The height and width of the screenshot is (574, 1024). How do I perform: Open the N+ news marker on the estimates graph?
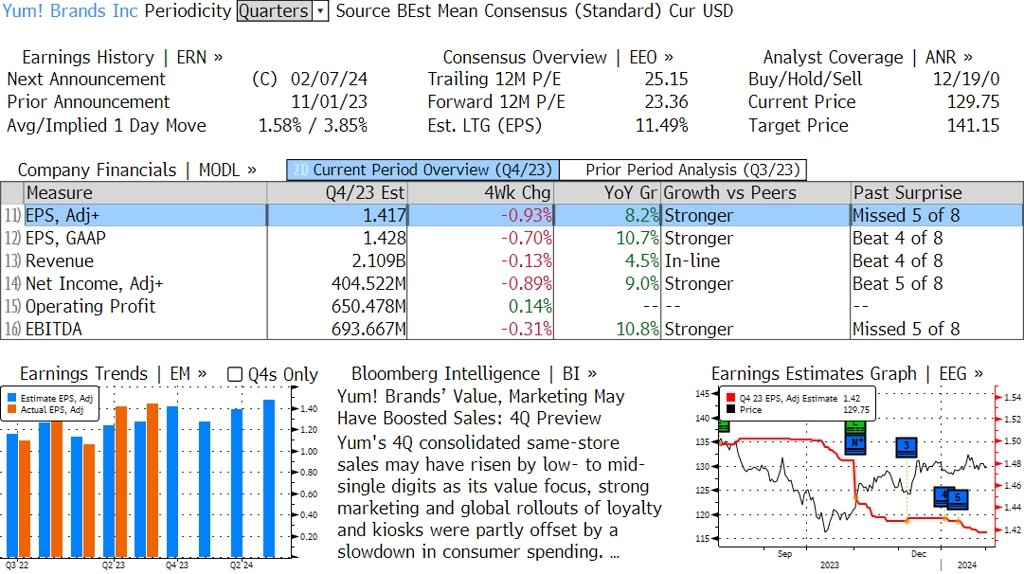(855, 443)
